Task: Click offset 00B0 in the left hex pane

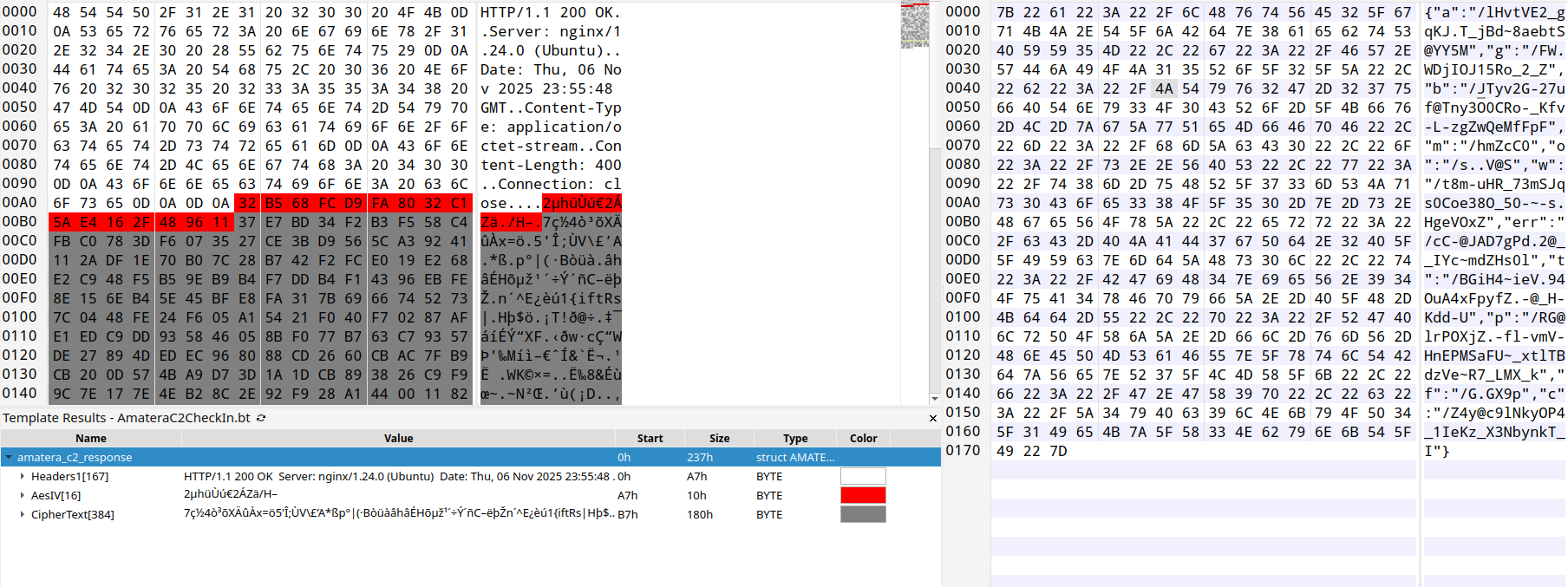Action: (x=19, y=222)
